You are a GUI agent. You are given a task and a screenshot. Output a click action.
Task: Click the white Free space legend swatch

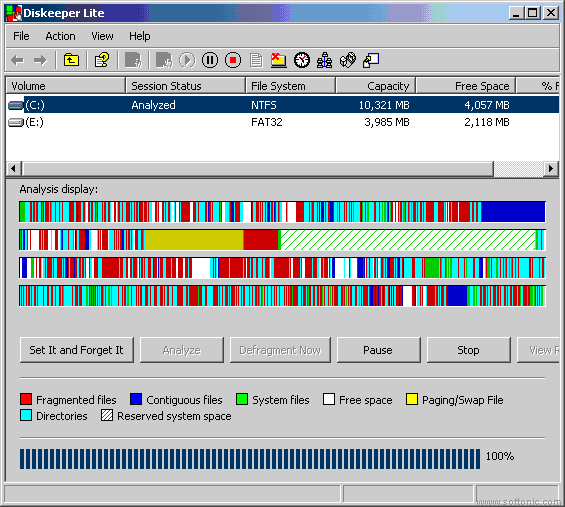[329, 399]
